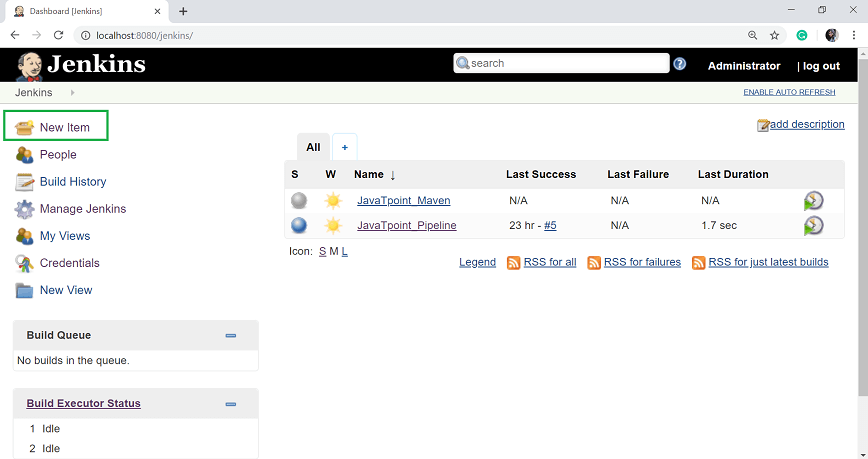The height and width of the screenshot is (459, 868).
Task: Click browser zoom magnifier icon
Action: (752, 35)
